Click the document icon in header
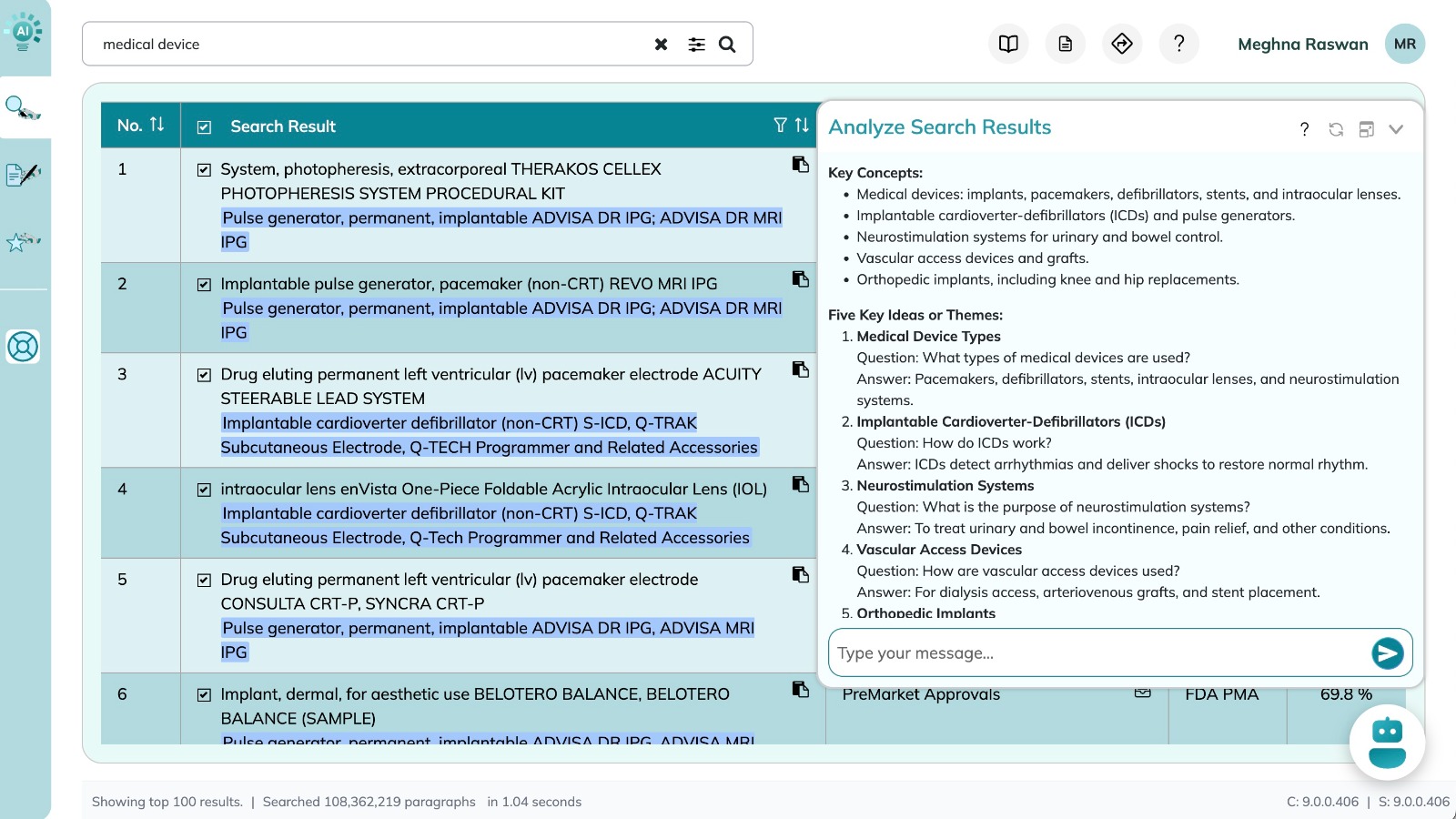This screenshot has height=819, width=1456. [x=1065, y=44]
